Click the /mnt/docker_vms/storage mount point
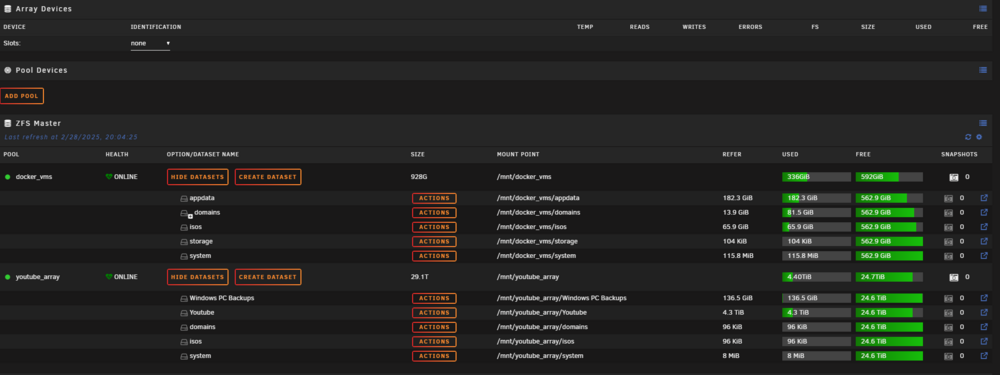Image resolution: width=1000 pixels, height=375 pixels. point(537,241)
